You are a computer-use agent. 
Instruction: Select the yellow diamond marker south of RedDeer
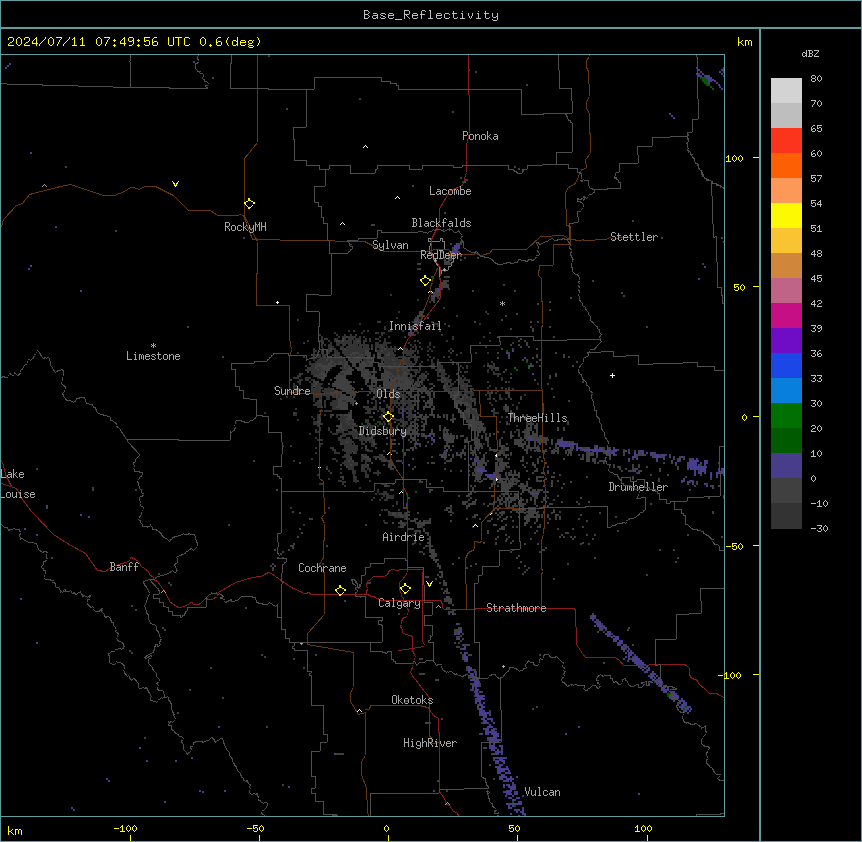tap(426, 281)
